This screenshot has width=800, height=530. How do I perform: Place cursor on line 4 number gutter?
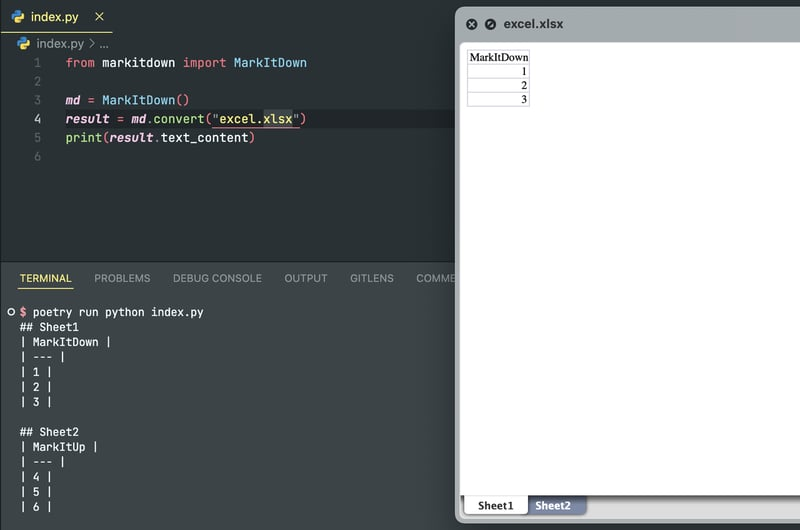(37, 119)
